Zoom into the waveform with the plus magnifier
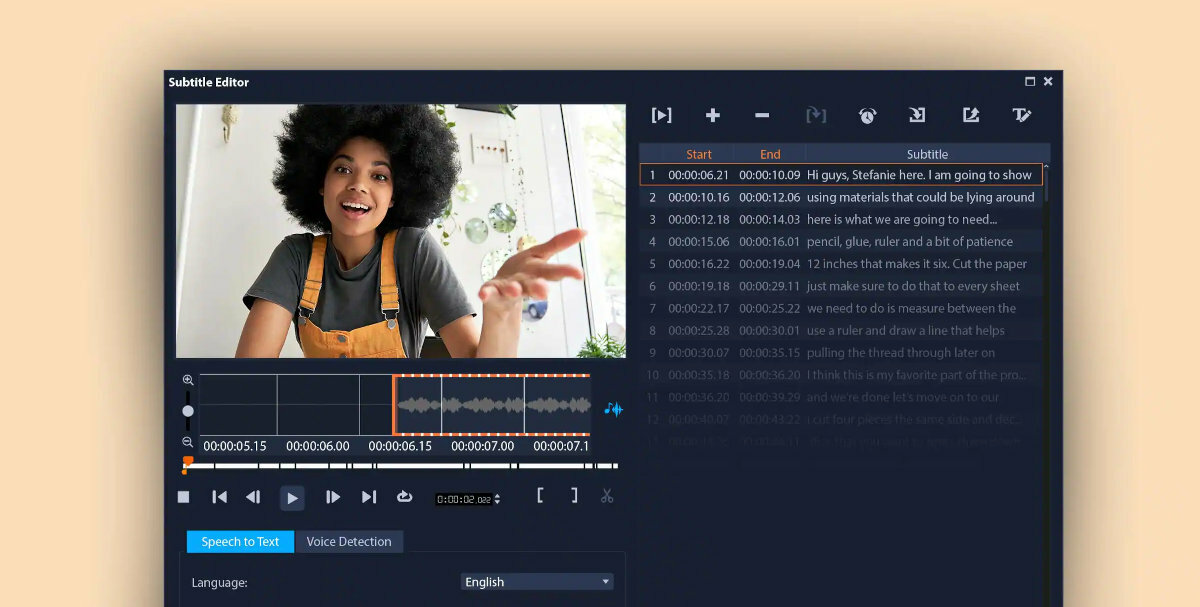This screenshot has height=607, width=1200. click(x=187, y=380)
